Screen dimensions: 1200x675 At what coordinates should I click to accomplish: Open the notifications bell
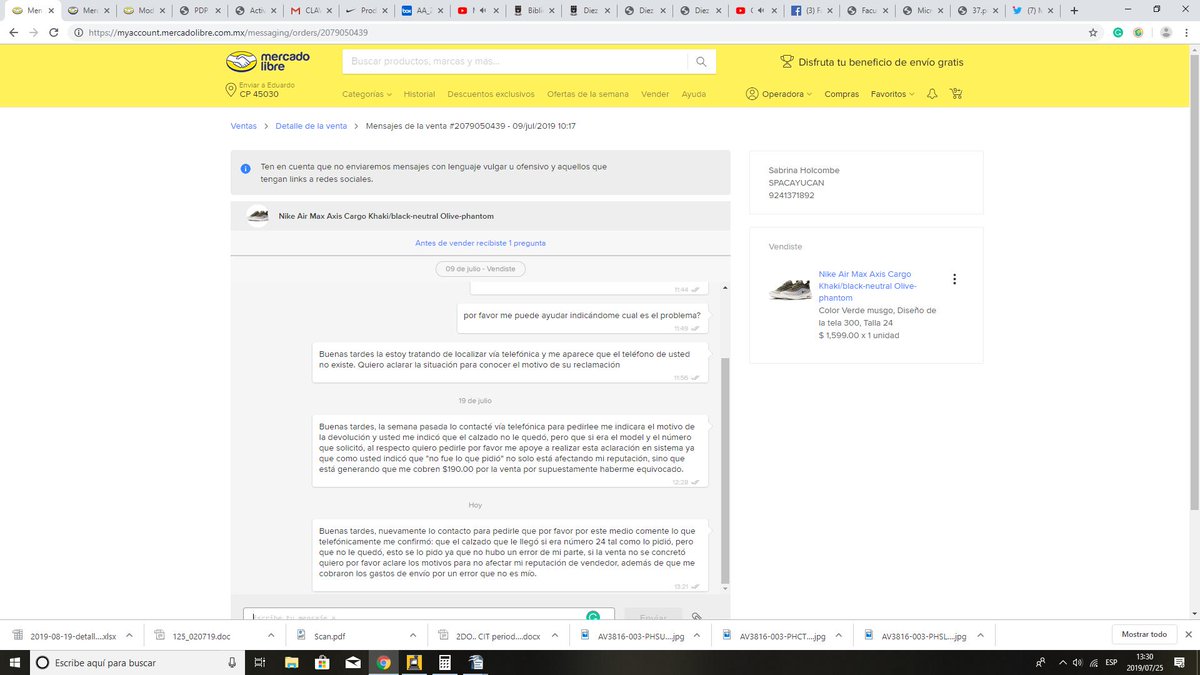[x=932, y=94]
